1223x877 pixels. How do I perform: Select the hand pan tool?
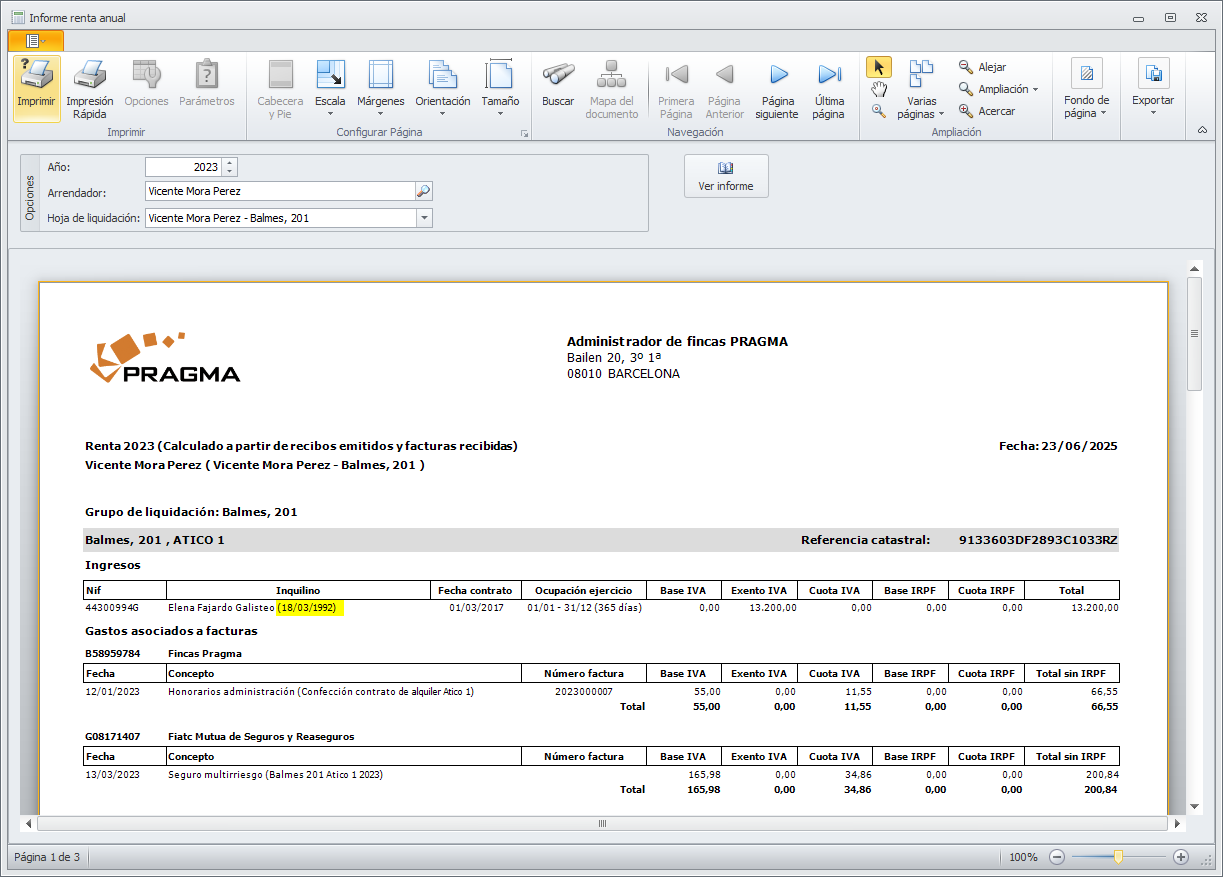(879, 89)
